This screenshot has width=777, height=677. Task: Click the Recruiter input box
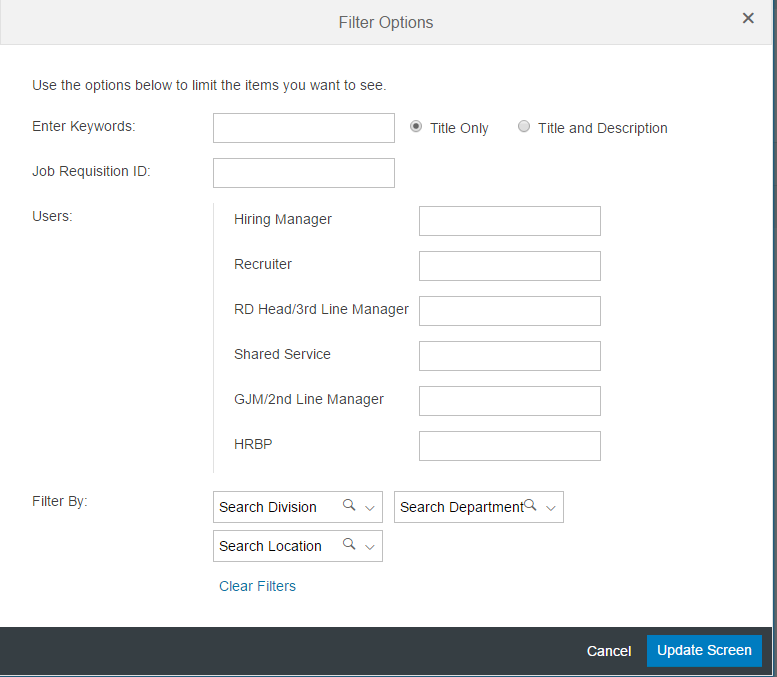[510, 266]
